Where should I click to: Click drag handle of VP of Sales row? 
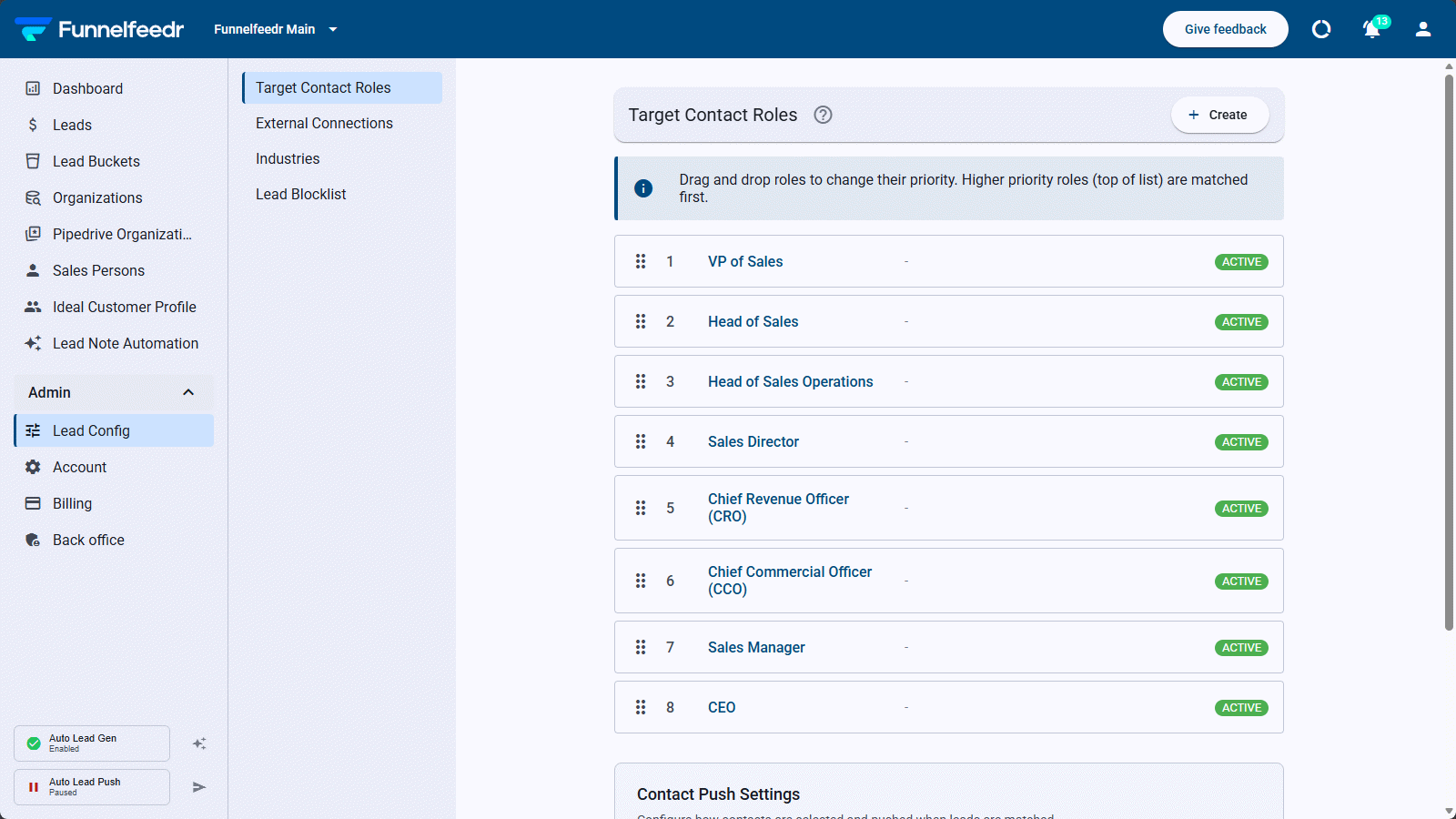641,261
